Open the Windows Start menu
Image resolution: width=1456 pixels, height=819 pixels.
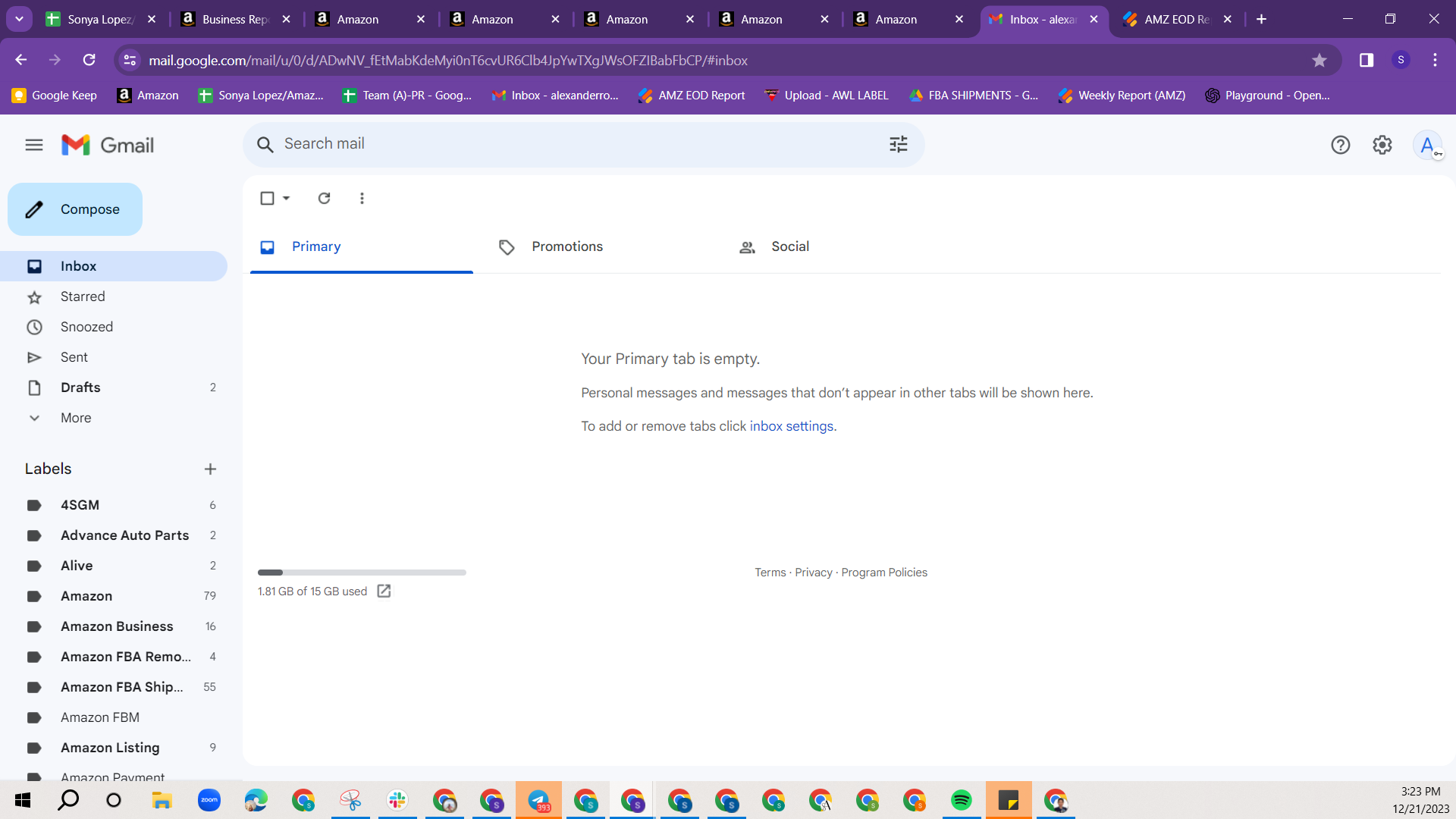[x=23, y=800]
